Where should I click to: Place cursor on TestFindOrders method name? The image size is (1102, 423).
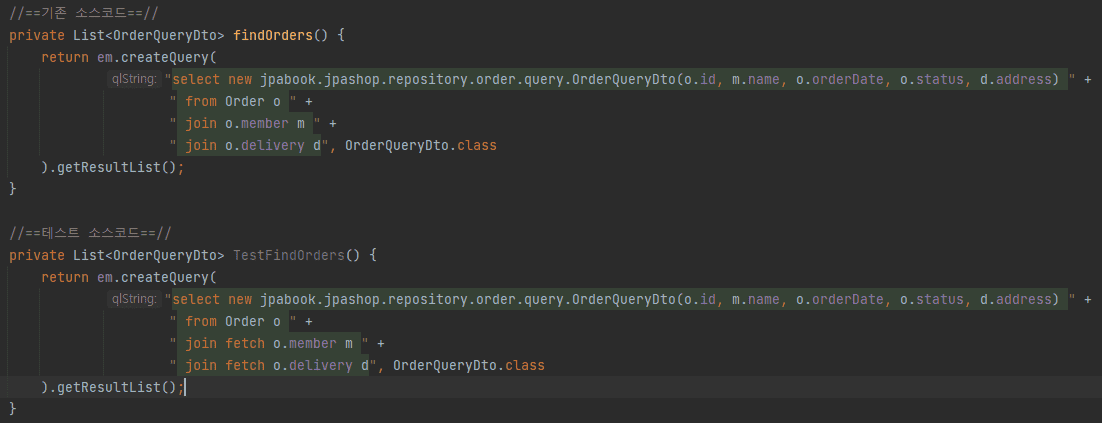point(289,255)
